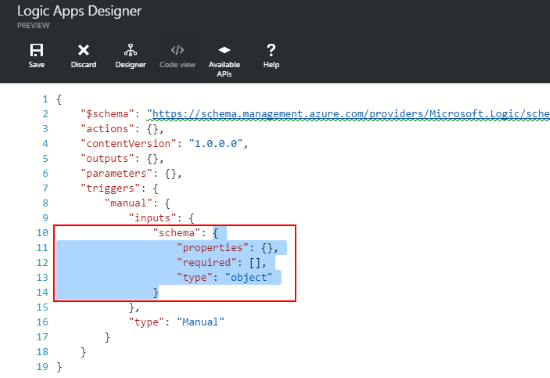Click the "$schema" key on line 2
Screen dimensions: 550x378
coord(107,114)
